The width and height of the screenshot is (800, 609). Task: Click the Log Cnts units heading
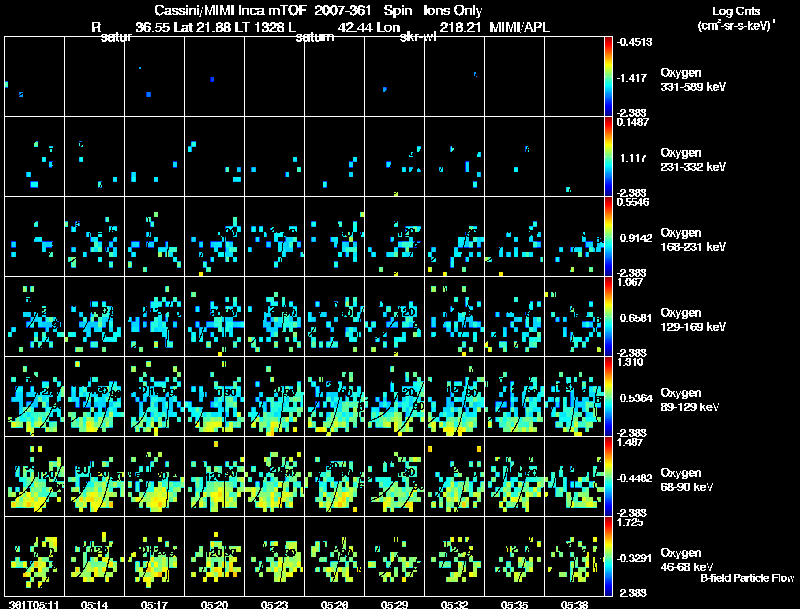736,18
